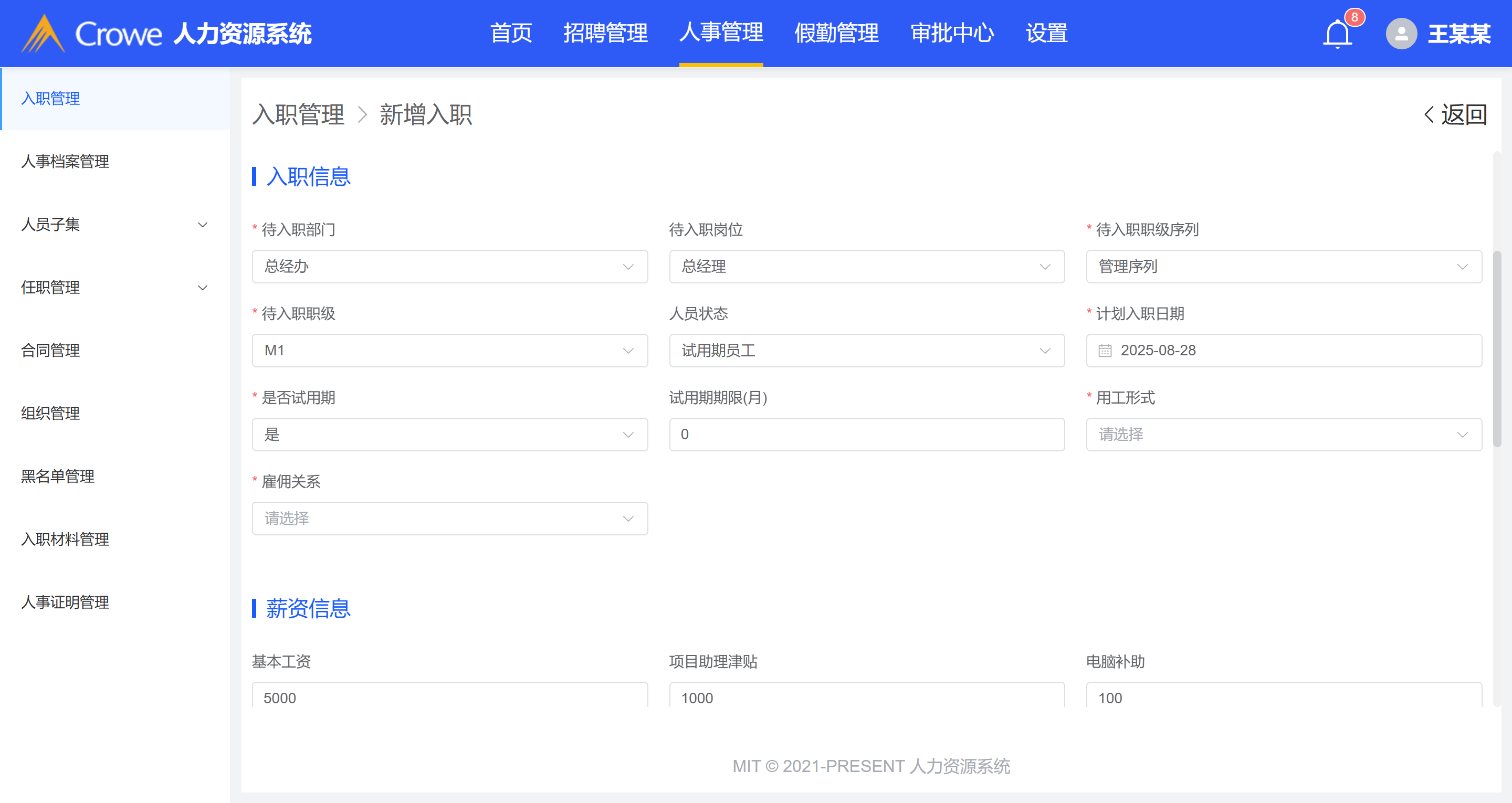This screenshot has width=1512, height=803.
Task: Click the 入职管理 breadcrumb link
Action: pyautogui.click(x=298, y=114)
